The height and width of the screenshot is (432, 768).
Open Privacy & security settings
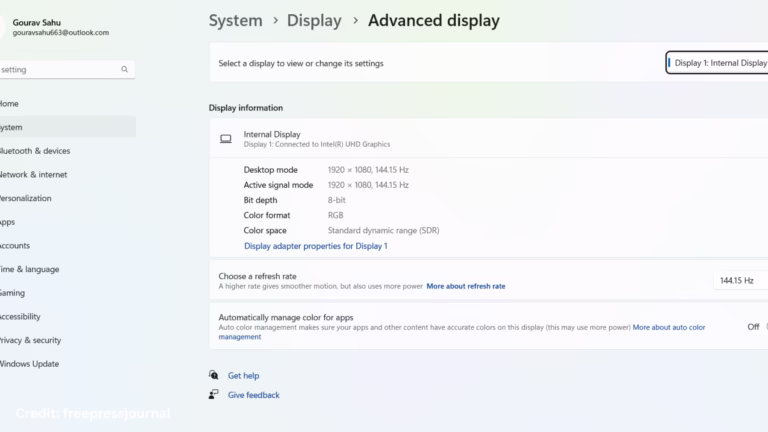coord(68,340)
